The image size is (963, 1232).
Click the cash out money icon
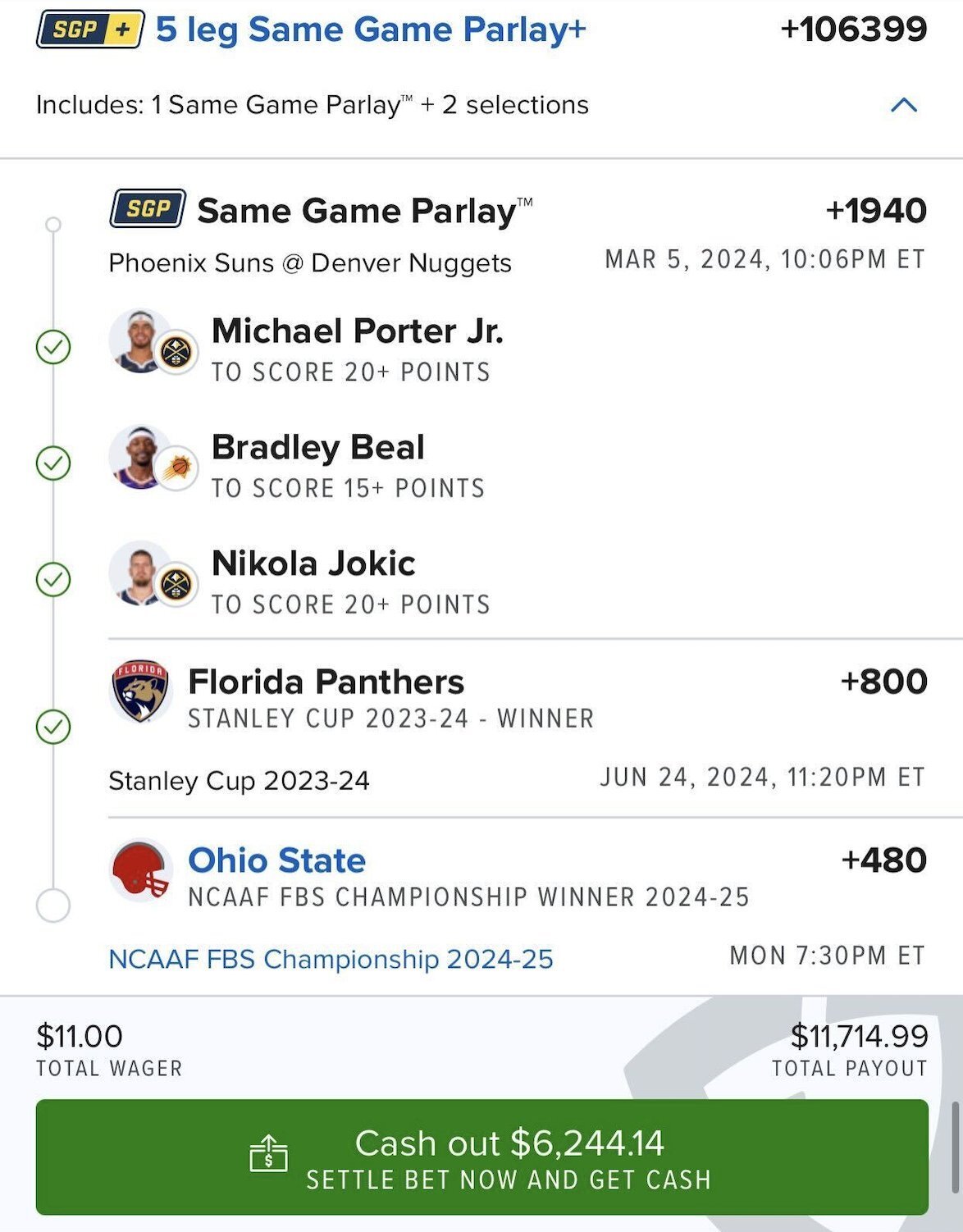coord(268,1153)
